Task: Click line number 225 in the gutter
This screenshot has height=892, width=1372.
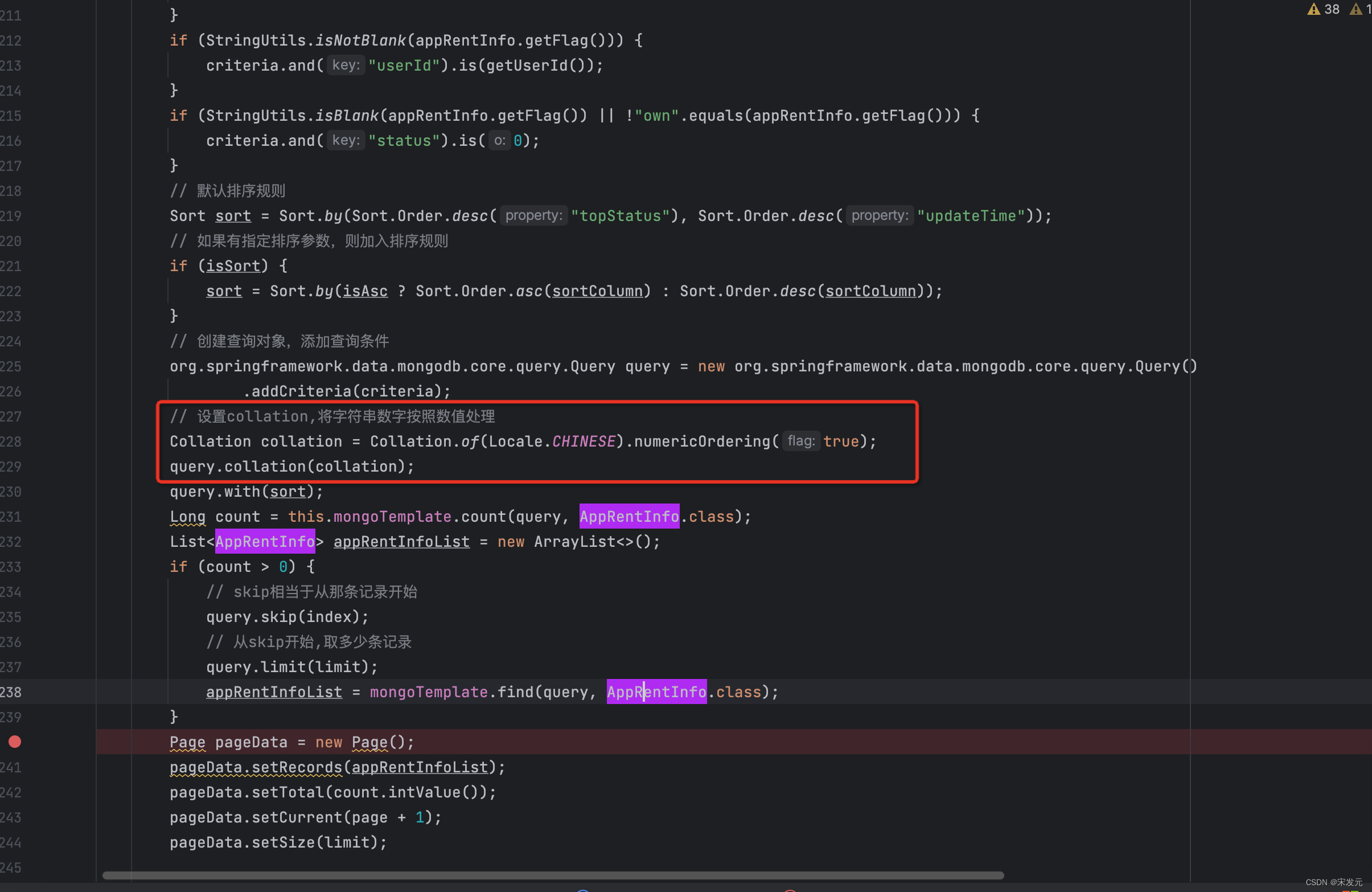Action: 11,366
